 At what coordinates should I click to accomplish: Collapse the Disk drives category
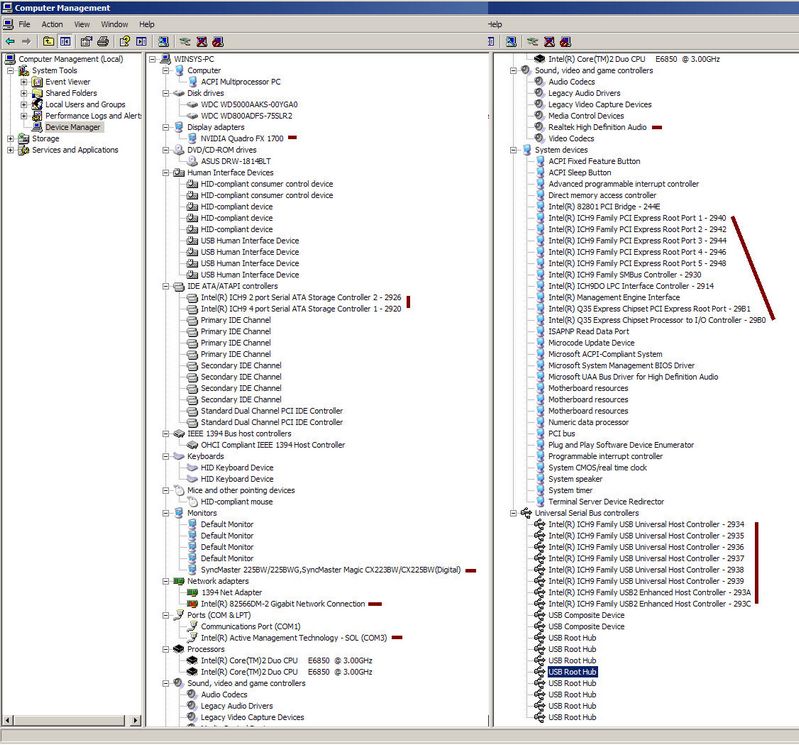click(166, 93)
